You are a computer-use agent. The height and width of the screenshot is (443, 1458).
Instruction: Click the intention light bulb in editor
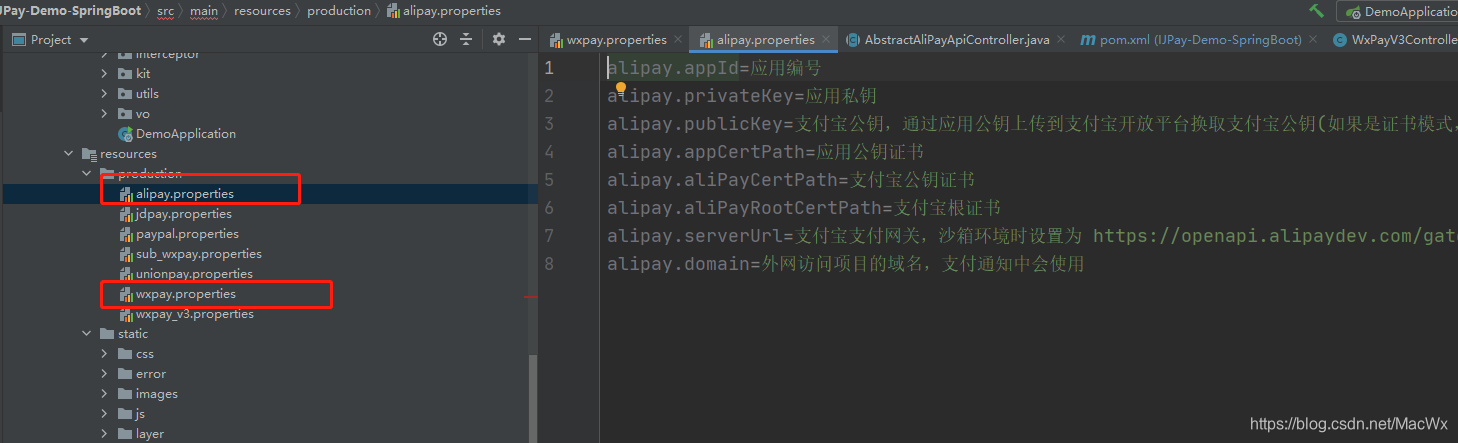[620, 90]
